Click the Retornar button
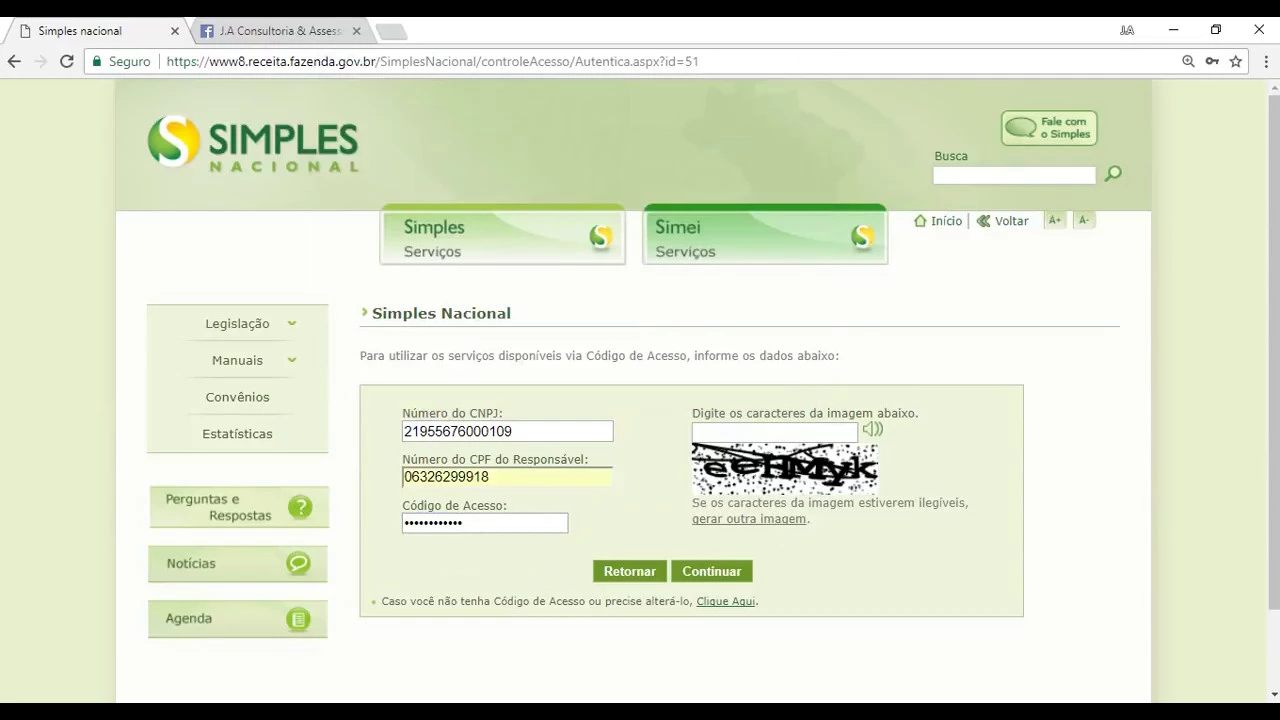The height and width of the screenshot is (720, 1280). pyautogui.click(x=630, y=571)
